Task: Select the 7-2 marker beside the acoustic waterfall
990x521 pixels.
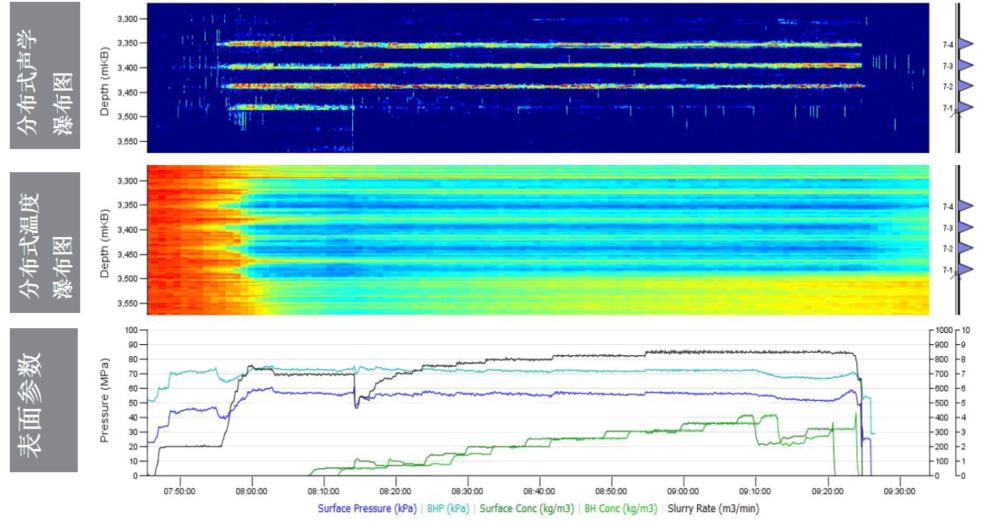Action: [x=965, y=87]
